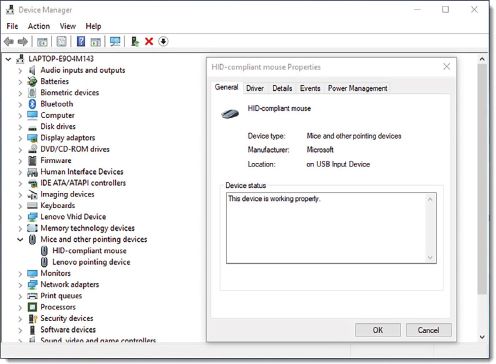Click Scan for hardware changes monitor icon
This screenshot has height=364, width=496.
tap(115, 42)
